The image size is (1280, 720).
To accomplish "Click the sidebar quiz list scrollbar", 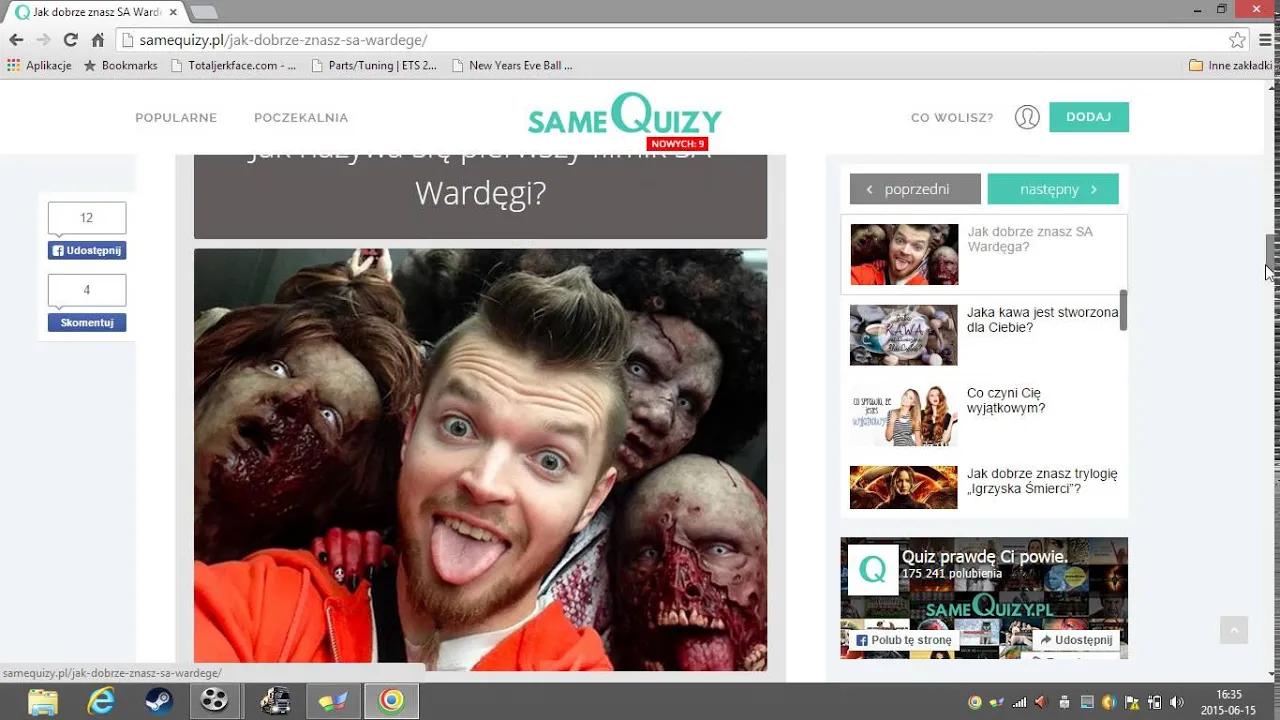I will click(x=1123, y=310).
